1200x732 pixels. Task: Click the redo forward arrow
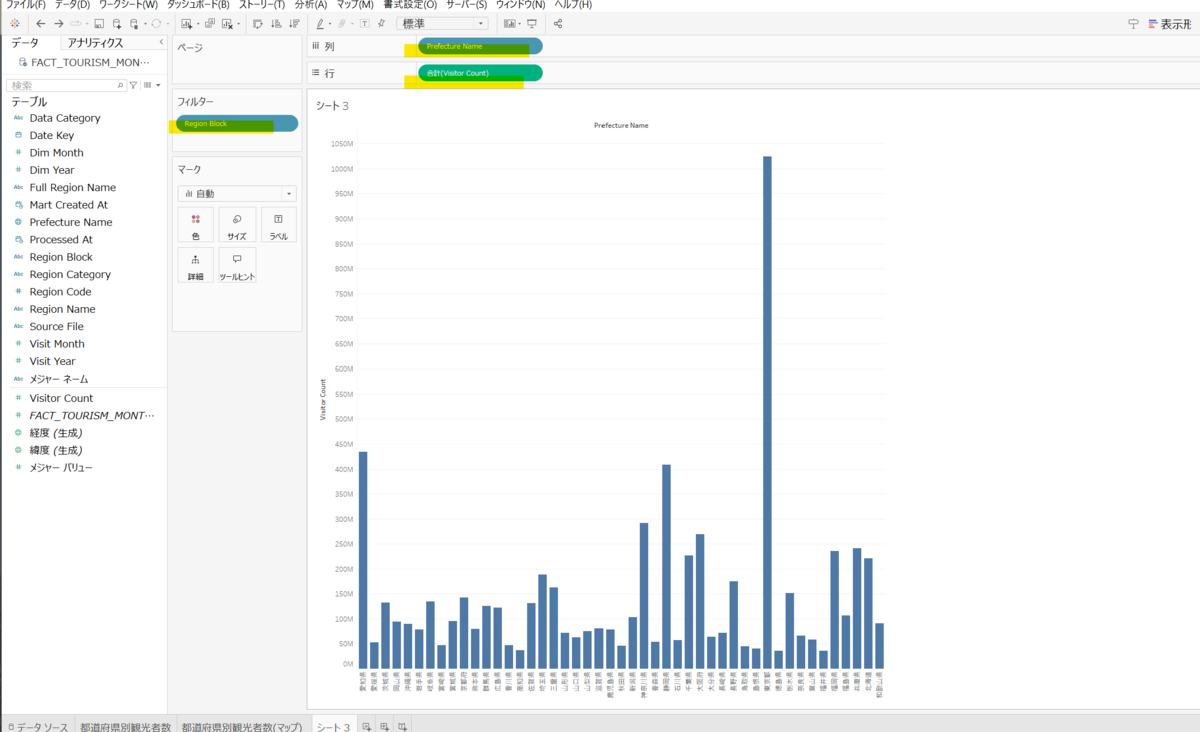[x=59, y=23]
